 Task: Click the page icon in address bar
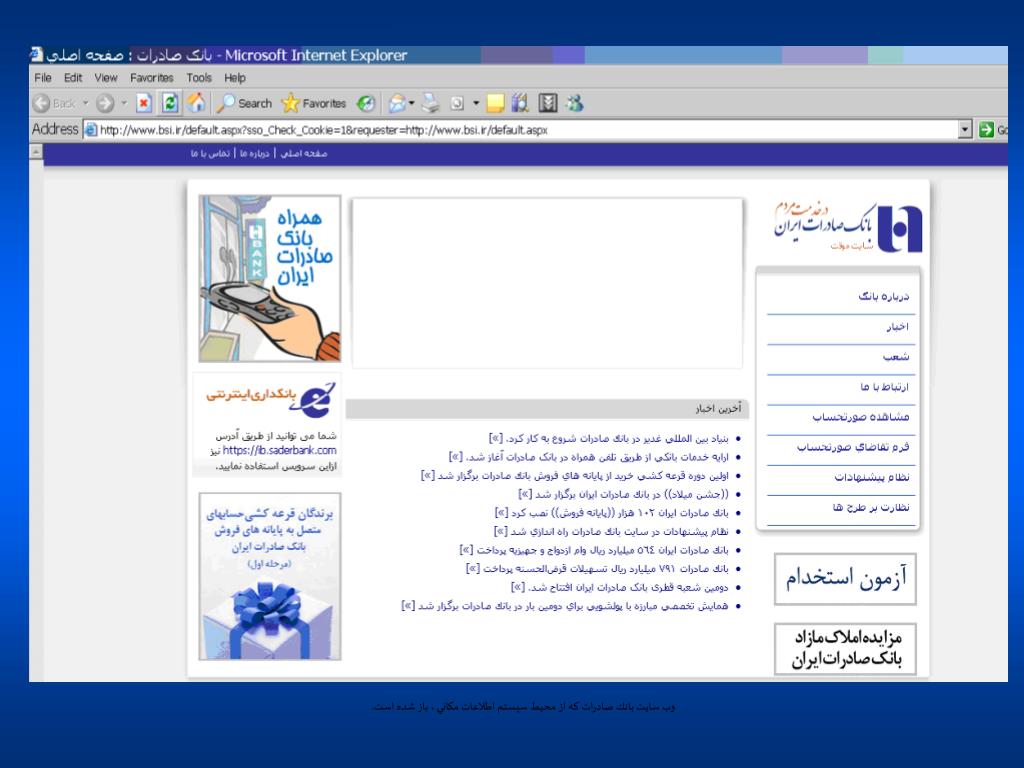91,130
